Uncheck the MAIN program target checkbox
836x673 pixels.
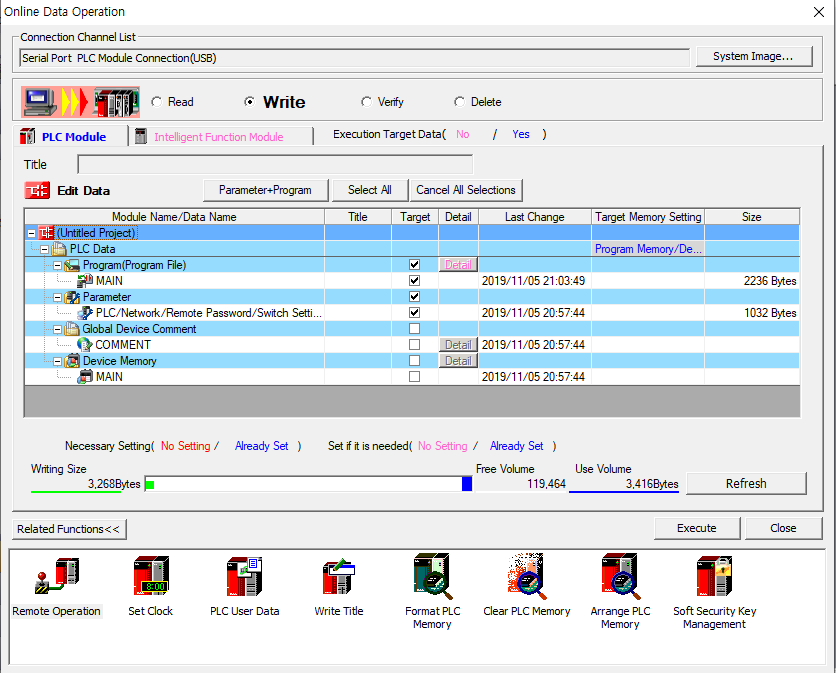click(x=414, y=281)
